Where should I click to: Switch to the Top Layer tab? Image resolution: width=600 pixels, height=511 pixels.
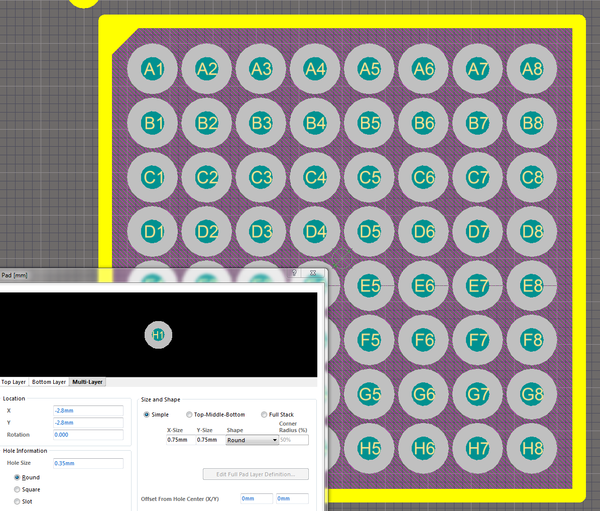pyautogui.click(x=14, y=382)
